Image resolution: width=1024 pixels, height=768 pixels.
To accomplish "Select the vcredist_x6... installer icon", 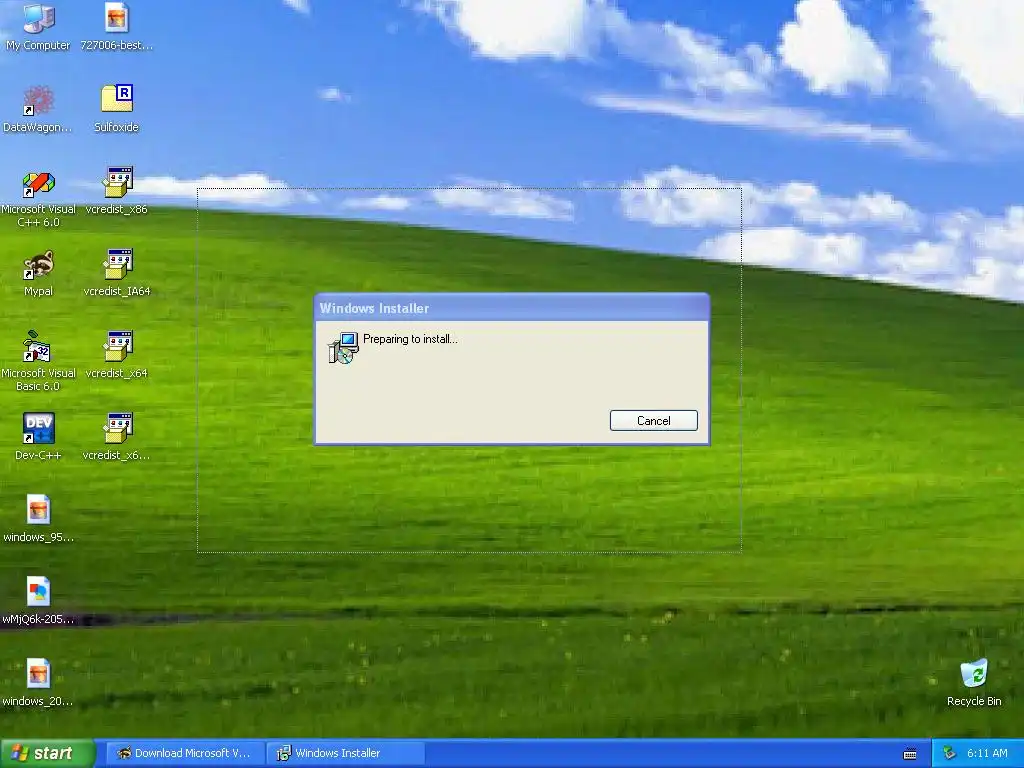I will click(x=116, y=437).
